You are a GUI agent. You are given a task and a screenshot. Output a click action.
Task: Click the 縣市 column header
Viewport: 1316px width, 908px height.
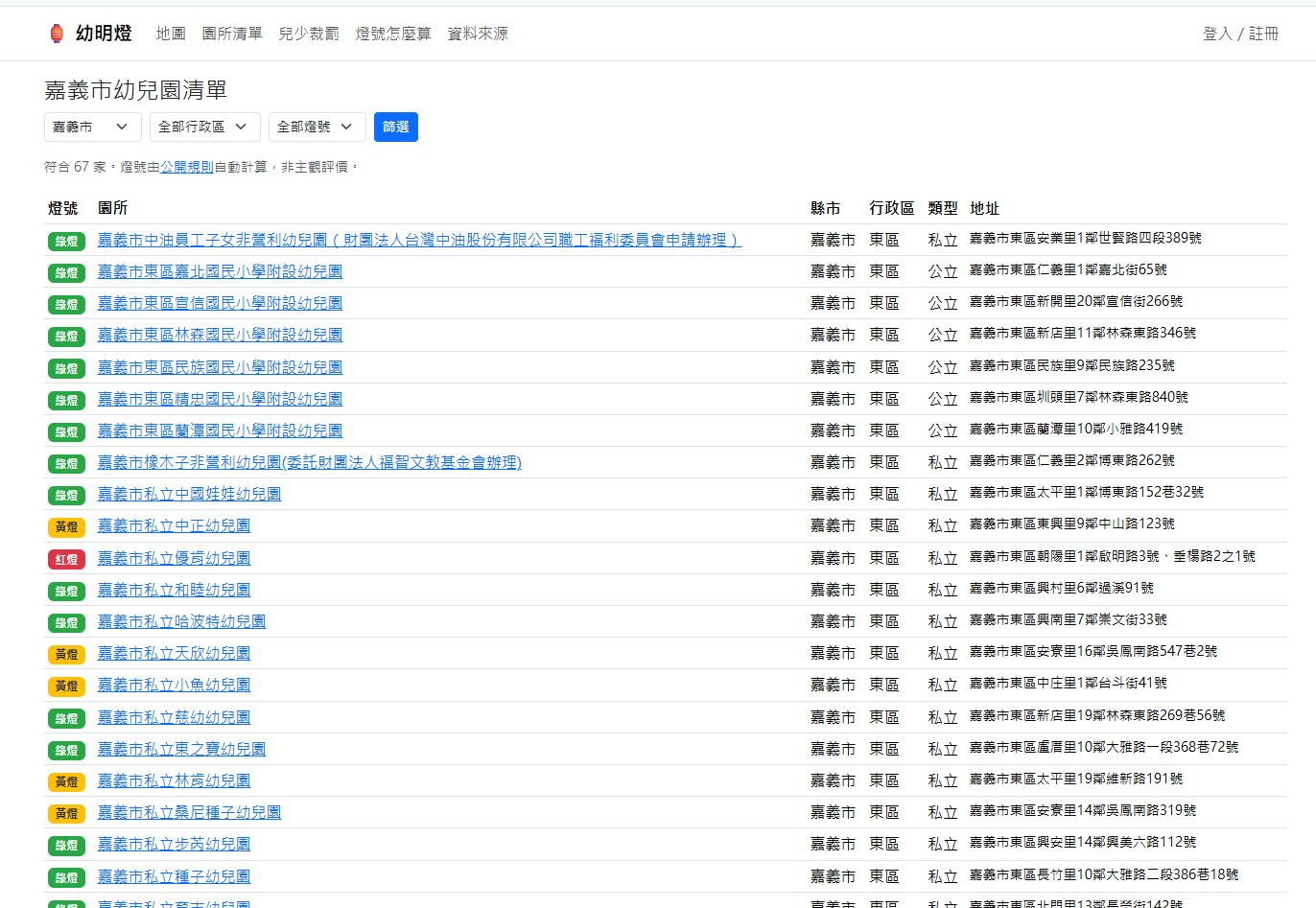(x=826, y=208)
